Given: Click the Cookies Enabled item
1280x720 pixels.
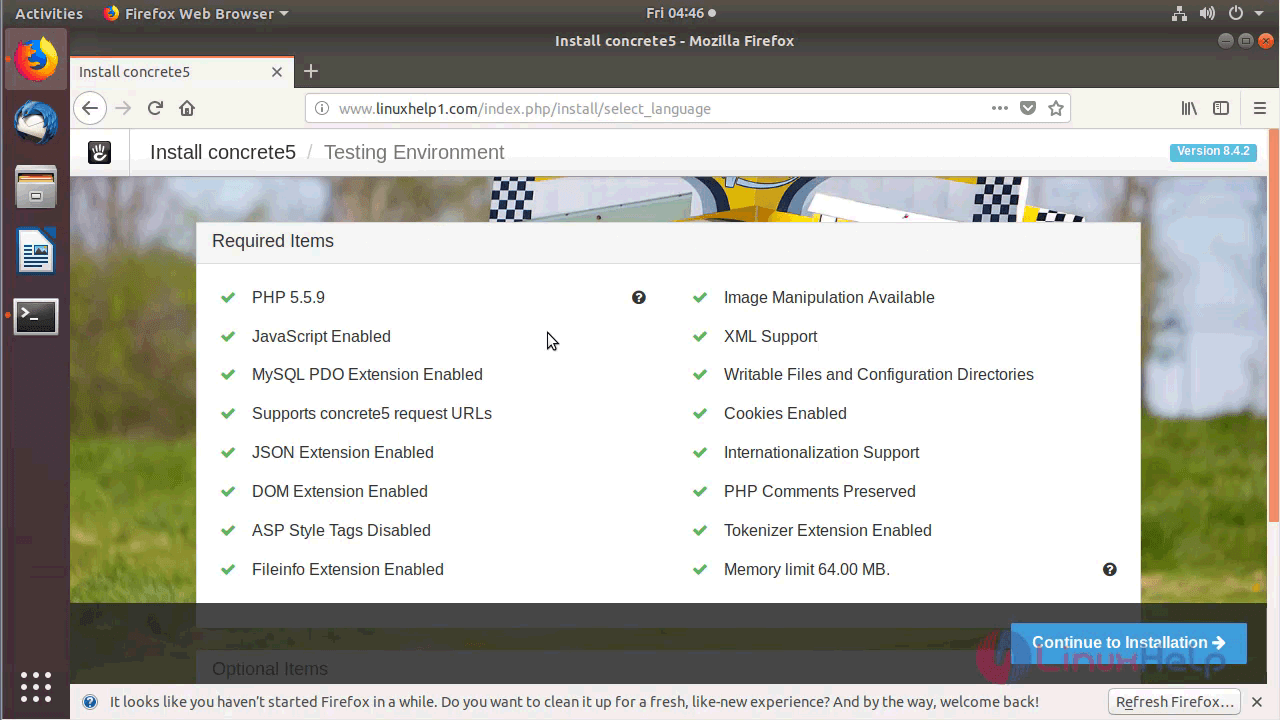Looking at the screenshot, I should [785, 413].
